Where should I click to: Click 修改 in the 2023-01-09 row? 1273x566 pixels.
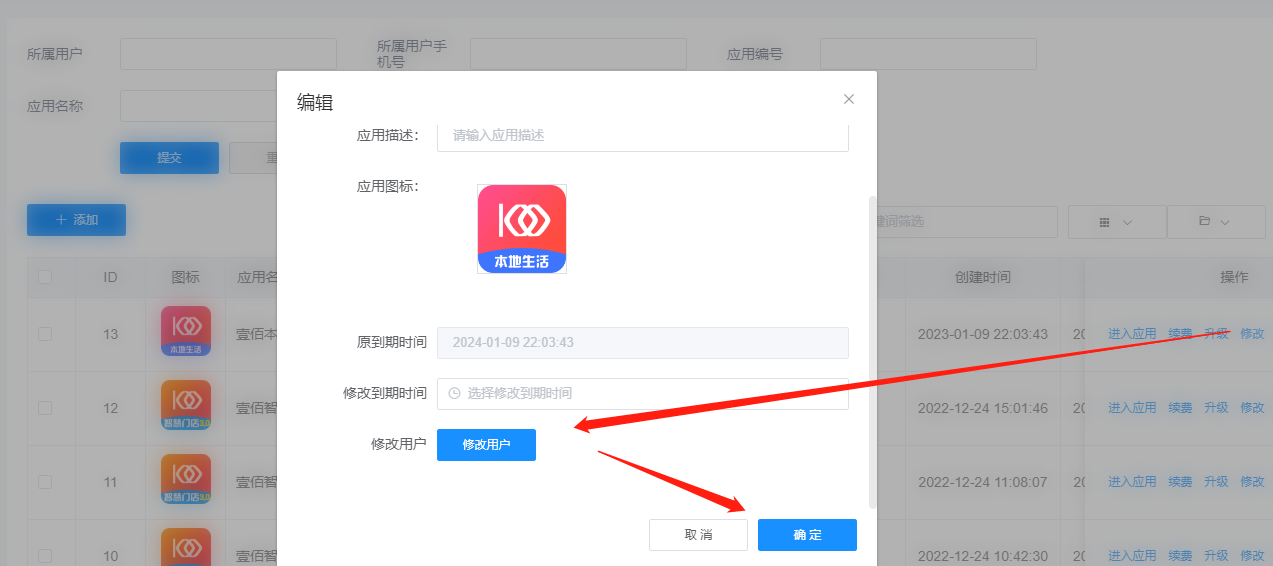(x=1252, y=334)
